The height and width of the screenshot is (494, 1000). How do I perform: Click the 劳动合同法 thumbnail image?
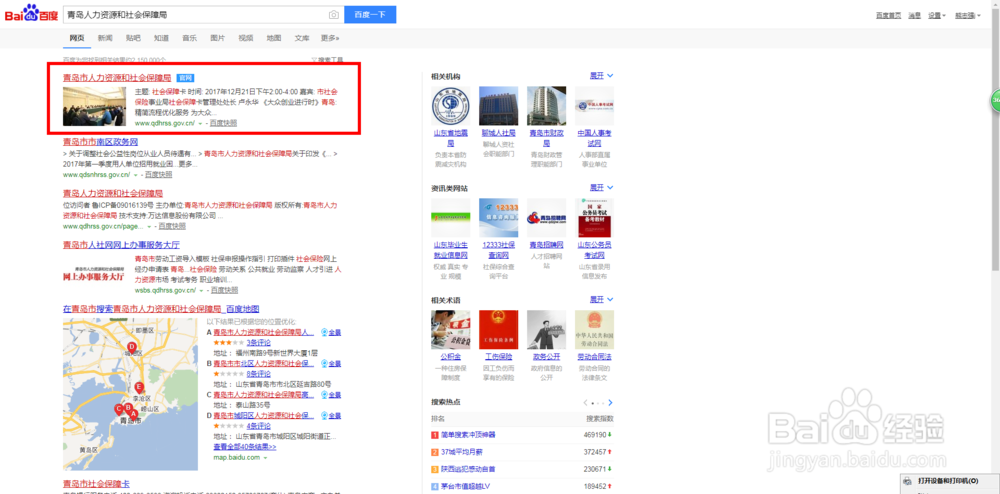(x=594, y=330)
